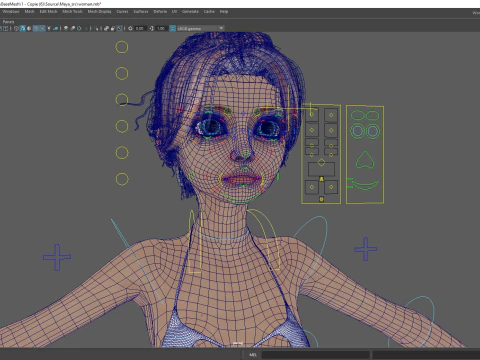Click the MEL command line input field
480x360 pixels.
click(x=315, y=355)
